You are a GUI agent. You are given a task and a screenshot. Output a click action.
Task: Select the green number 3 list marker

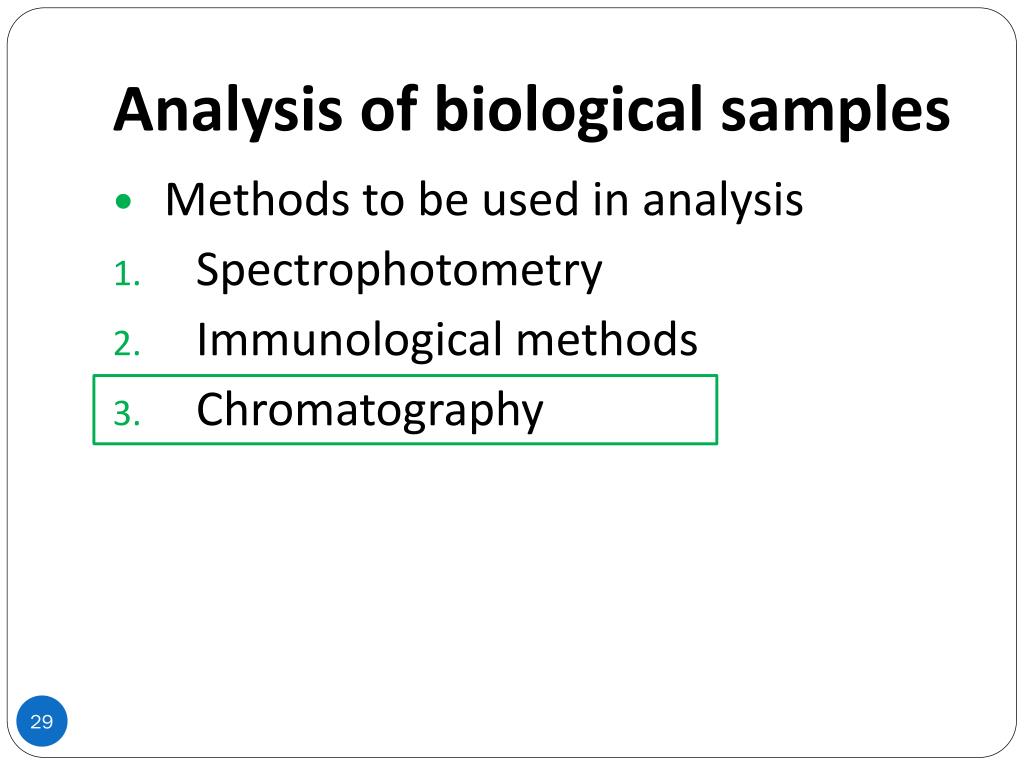click(127, 413)
